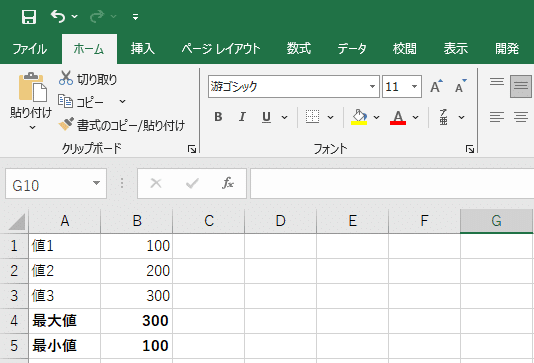Switch to the 挿入 tab
Image resolution: width=534 pixels, height=363 pixels.
click(143, 49)
